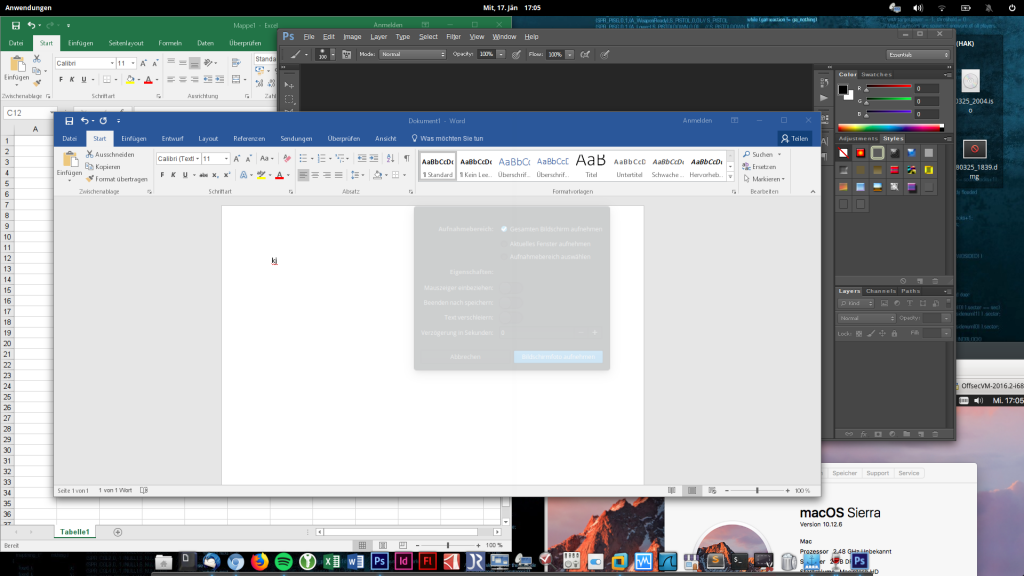Viewport: 1024px width, 576px height.
Task: Open Referenzen tab in Word
Action: (x=249, y=138)
